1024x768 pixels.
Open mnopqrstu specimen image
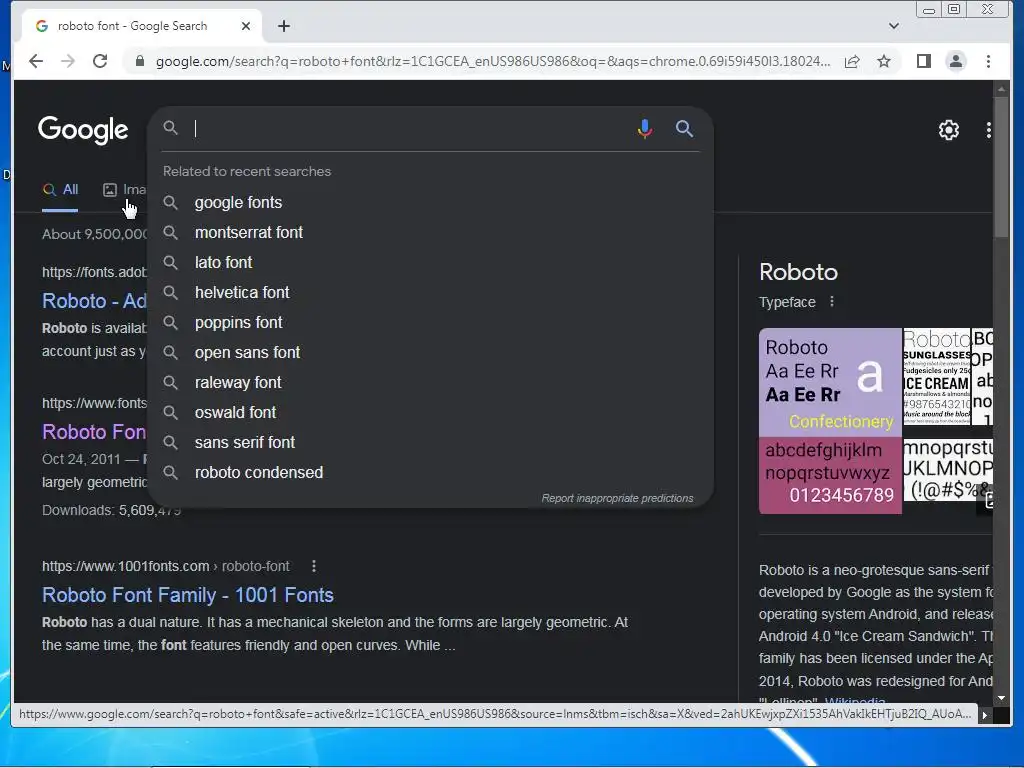point(948,470)
